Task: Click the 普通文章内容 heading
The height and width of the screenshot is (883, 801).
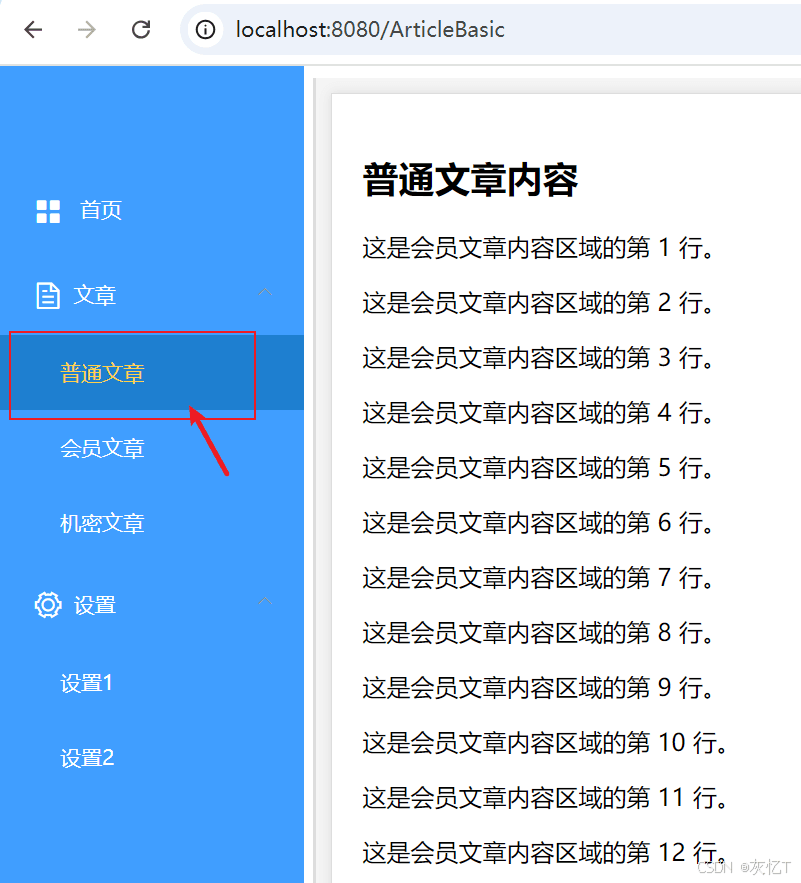Action: coord(470,180)
